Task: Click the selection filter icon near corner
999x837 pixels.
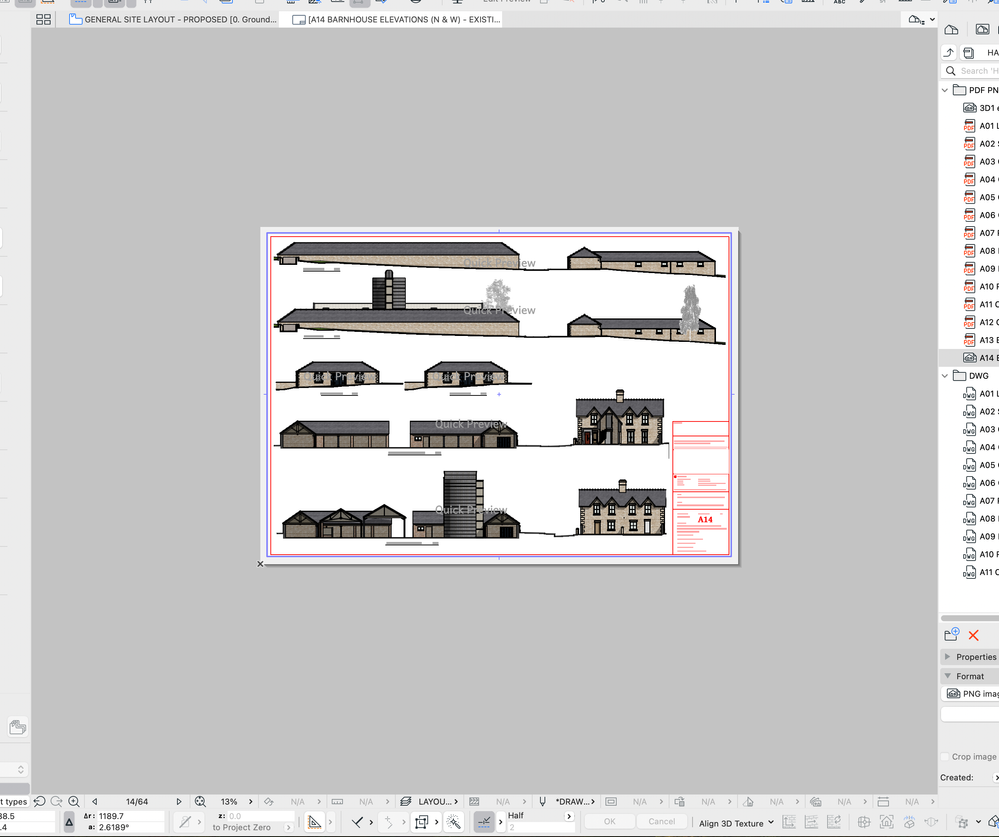Action: tap(963, 822)
